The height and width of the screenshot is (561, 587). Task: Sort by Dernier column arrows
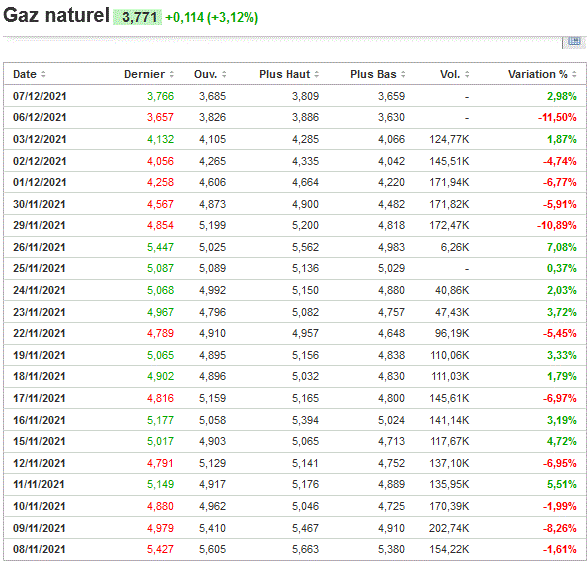[x=171, y=74]
